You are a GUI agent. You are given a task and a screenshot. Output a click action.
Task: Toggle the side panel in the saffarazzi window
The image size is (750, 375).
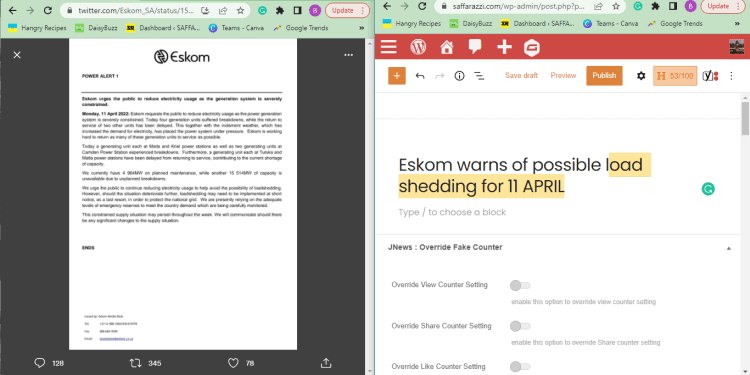(673, 6)
